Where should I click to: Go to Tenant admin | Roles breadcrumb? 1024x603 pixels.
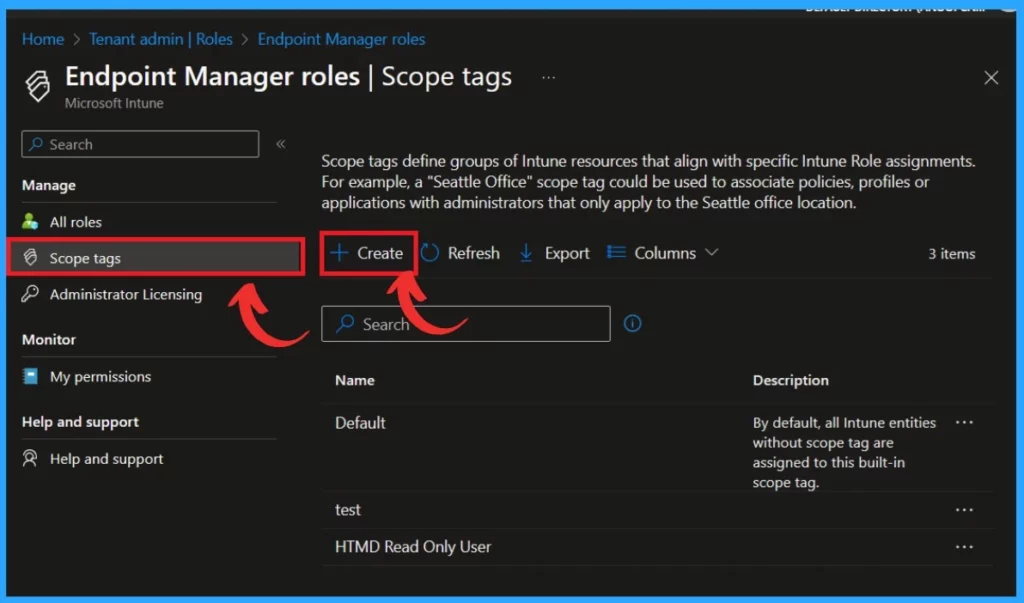[161, 39]
